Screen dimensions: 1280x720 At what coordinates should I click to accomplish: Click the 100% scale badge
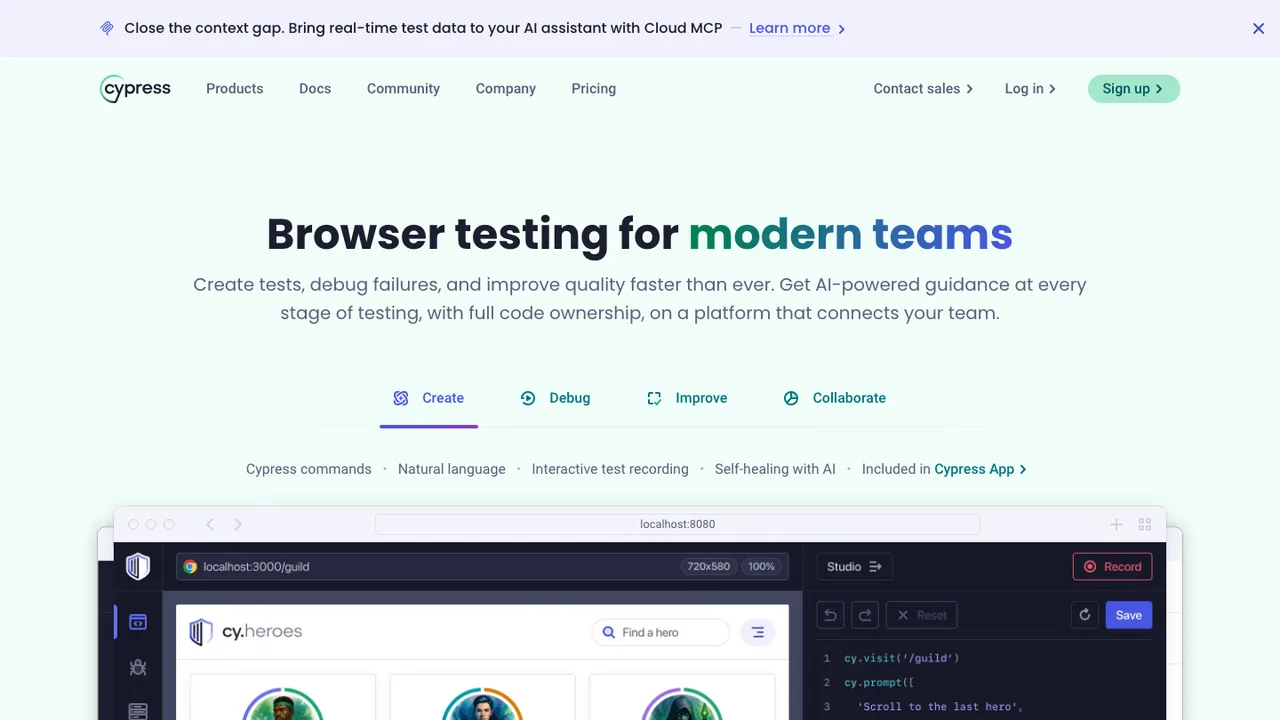(761, 566)
